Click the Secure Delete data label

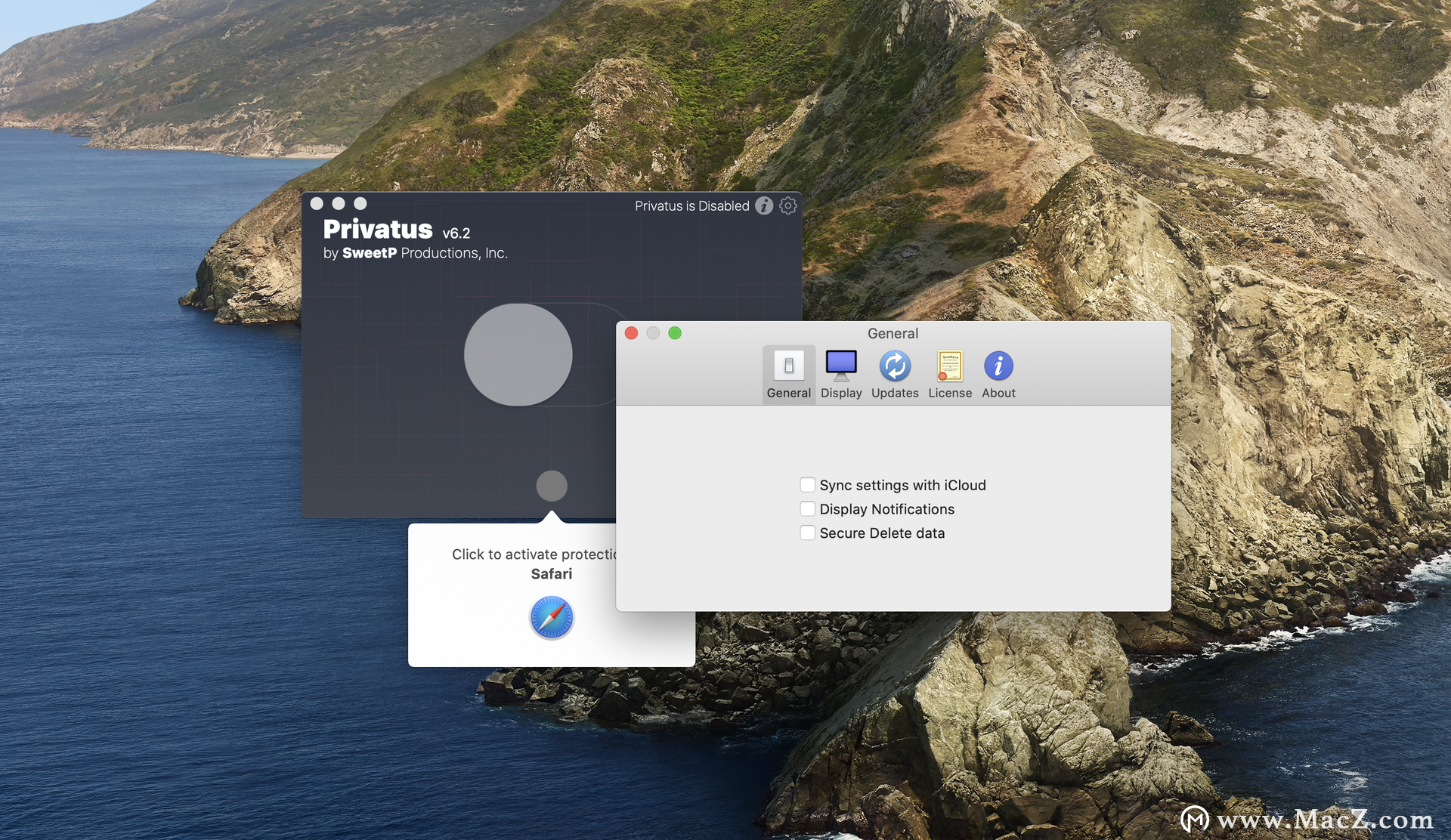click(882, 533)
